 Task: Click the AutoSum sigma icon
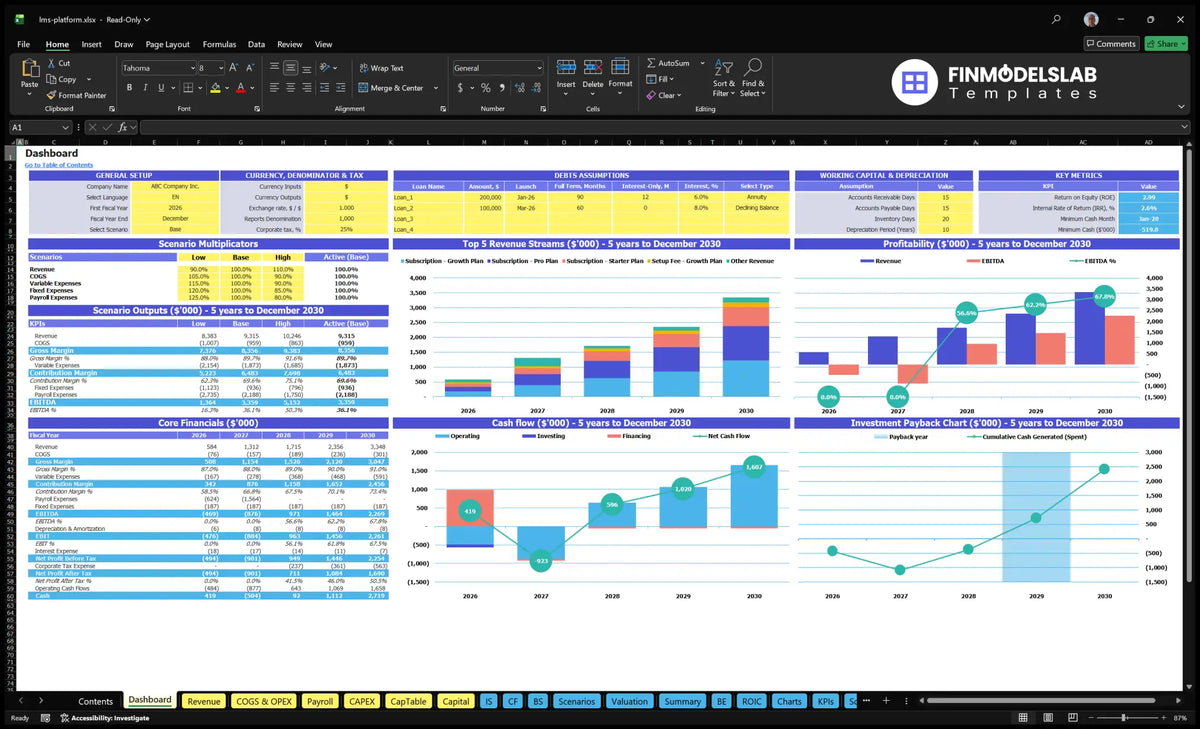click(x=651, y=63)
